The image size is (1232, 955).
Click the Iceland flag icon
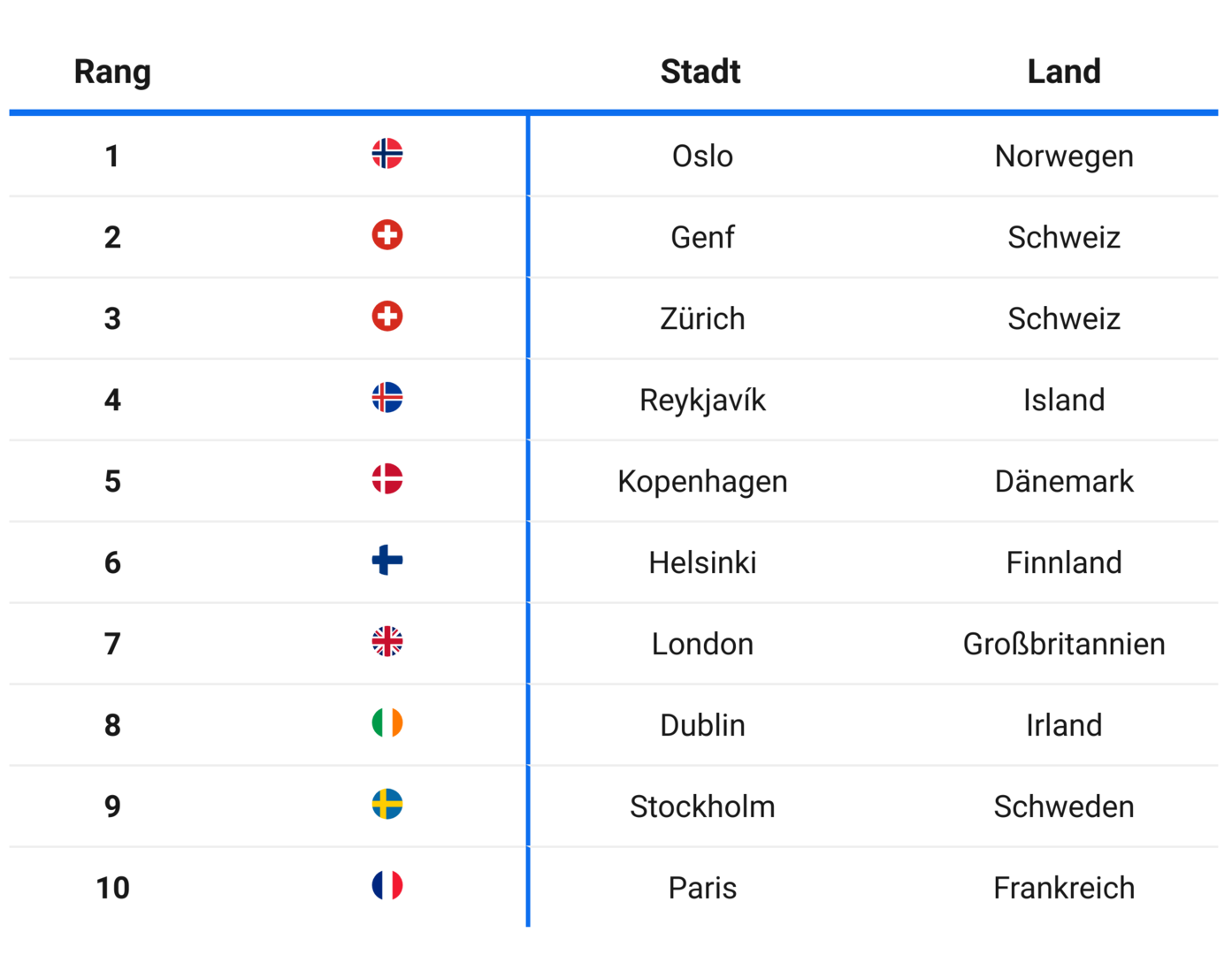[387, 398]
